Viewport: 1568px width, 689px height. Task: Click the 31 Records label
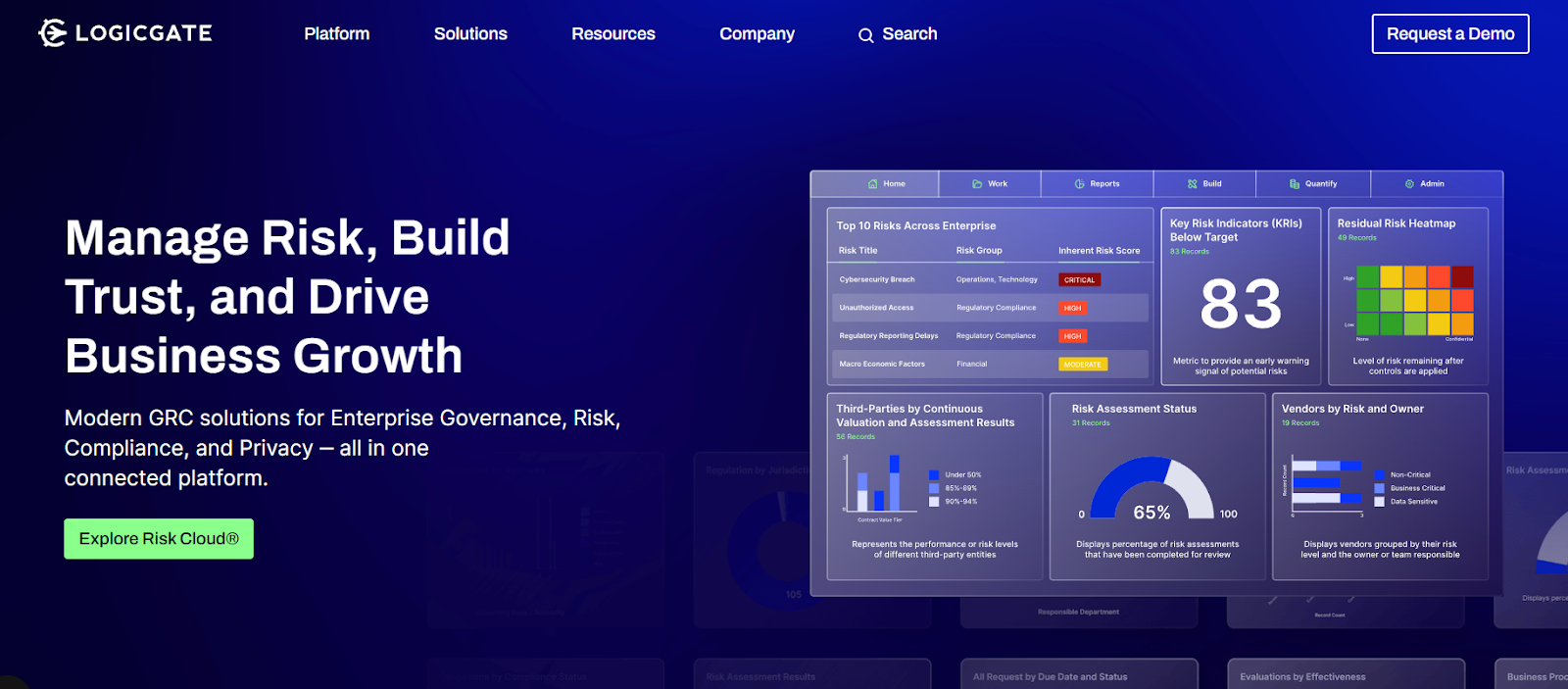1091,423
